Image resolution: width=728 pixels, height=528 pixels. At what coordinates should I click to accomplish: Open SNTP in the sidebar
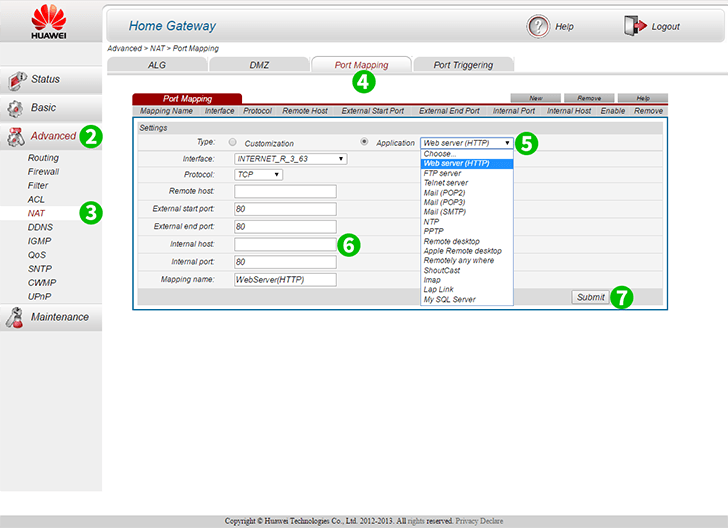pyautogui.click(x=40, y=269)
